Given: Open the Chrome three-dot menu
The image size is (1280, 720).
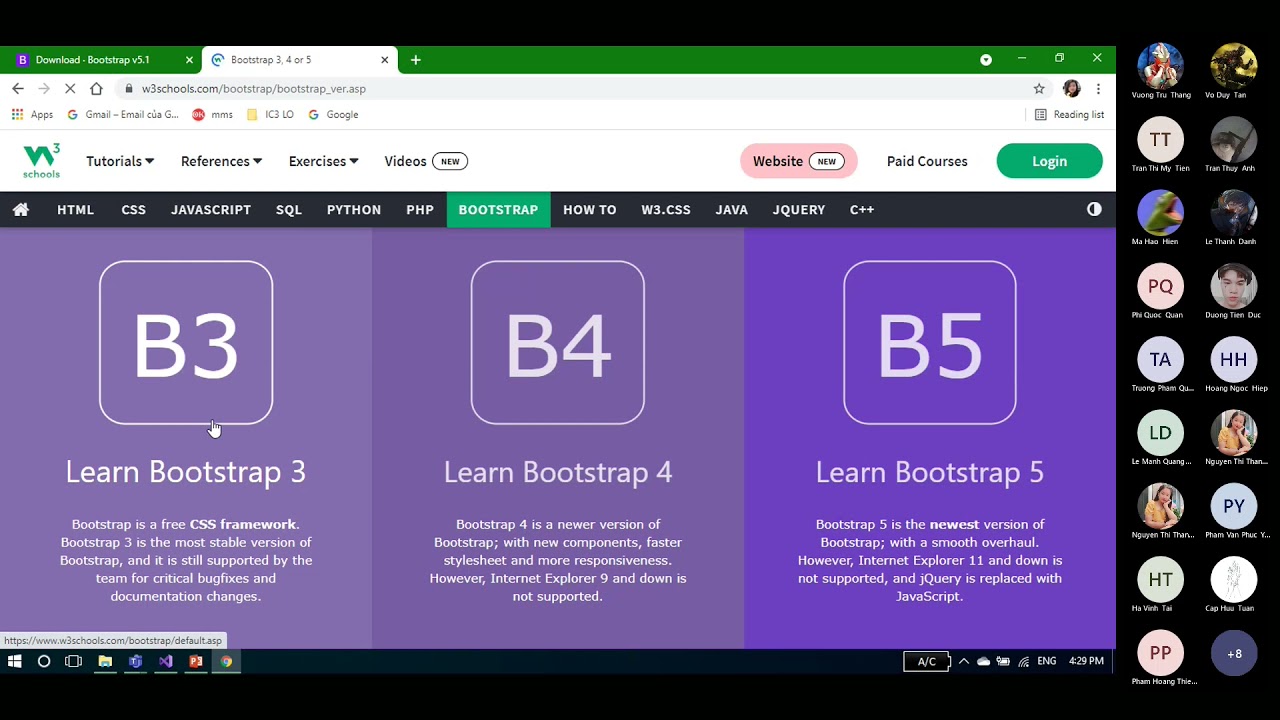Looking at the screenshot, I should coord(1098,89).
